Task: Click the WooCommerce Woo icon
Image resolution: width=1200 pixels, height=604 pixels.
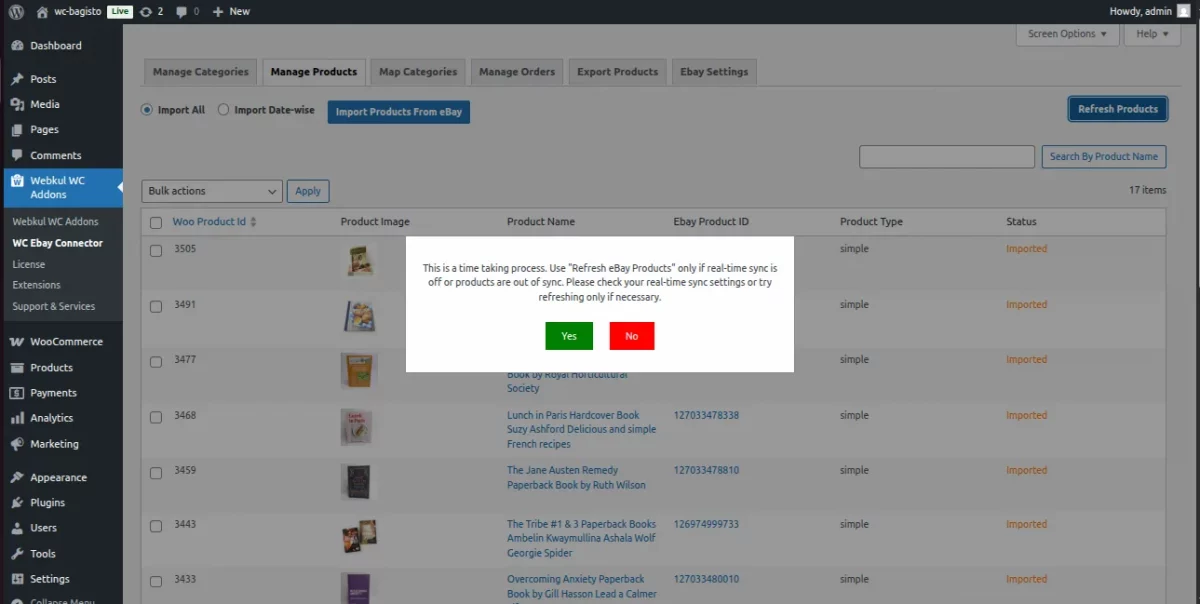Action: 17,341
